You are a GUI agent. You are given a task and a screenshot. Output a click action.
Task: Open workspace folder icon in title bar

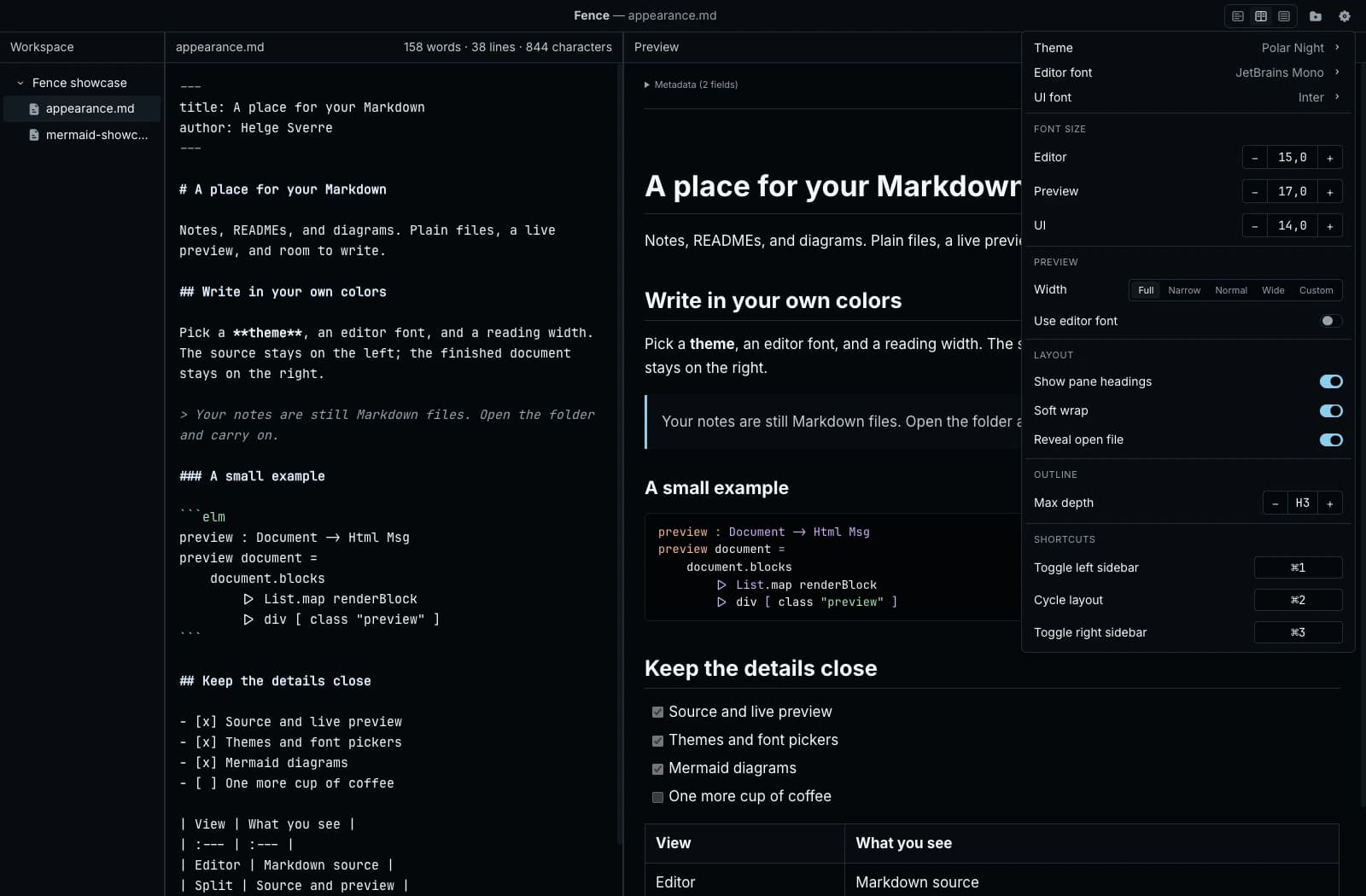[1316, 16]
